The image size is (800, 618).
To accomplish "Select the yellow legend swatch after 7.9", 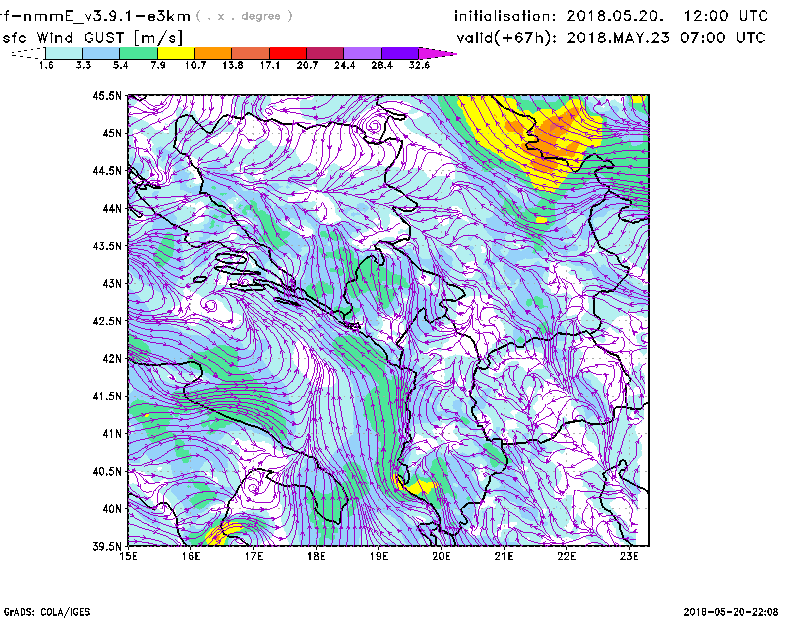I will (x=176, y=53).
